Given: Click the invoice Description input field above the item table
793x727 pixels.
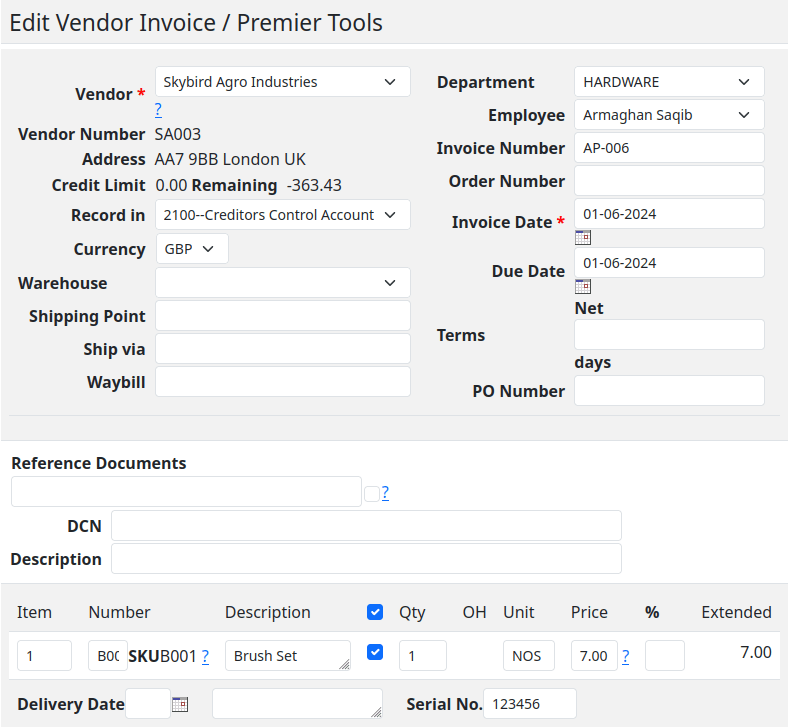Looking at the screenshot, I should [x=366, y=559].
